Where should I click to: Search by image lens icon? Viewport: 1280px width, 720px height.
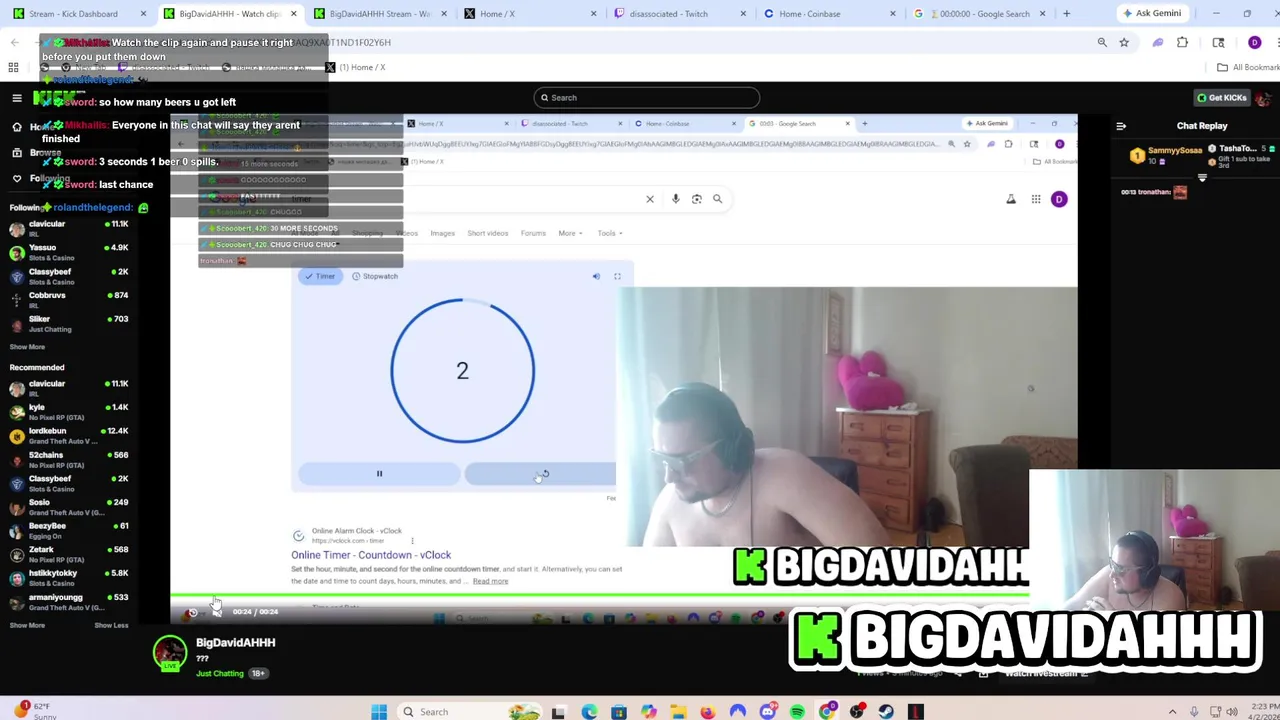coord(697,199)
